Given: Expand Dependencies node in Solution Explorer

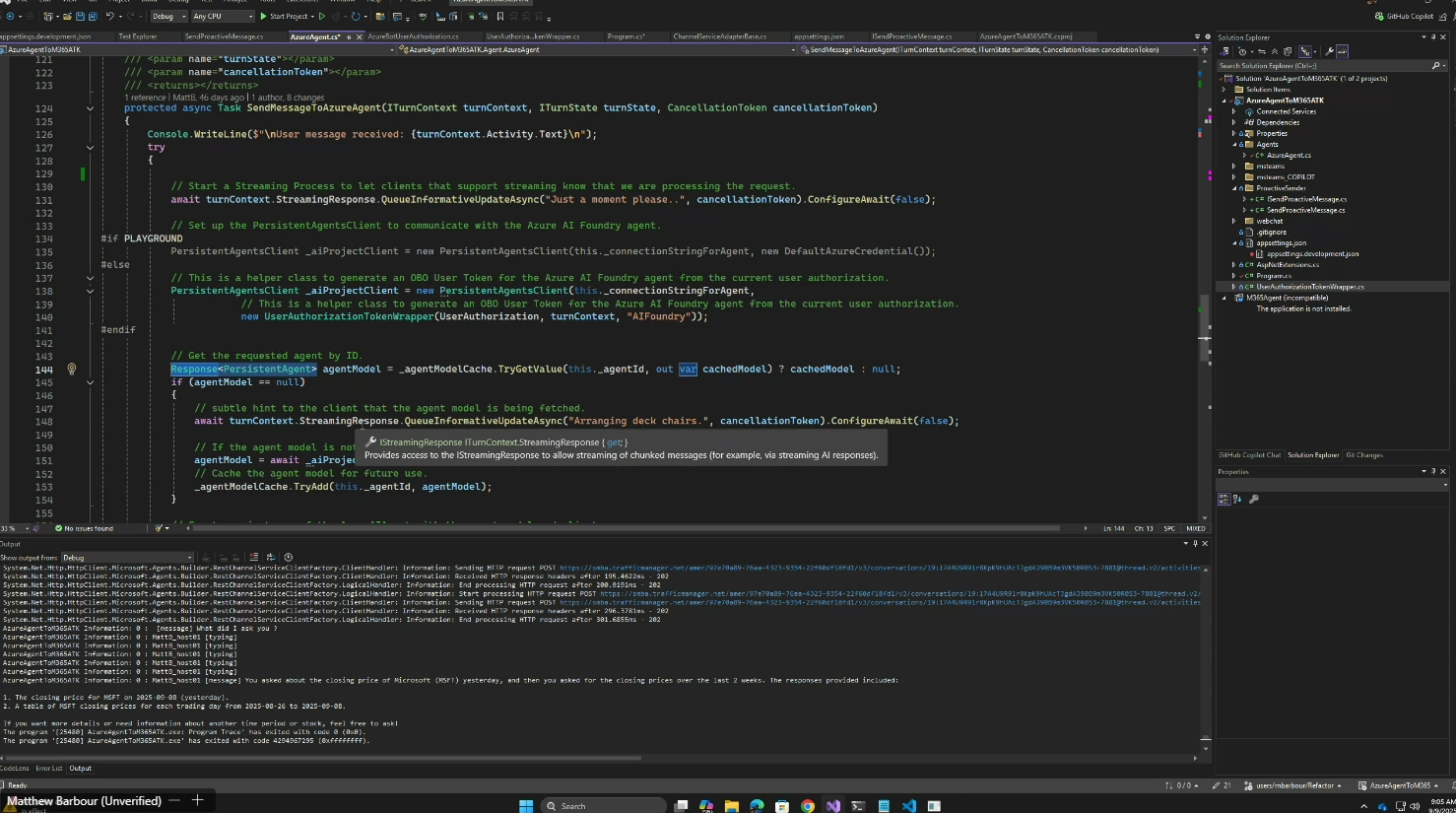Looking at the screenshot, I should pos(1233,122).
